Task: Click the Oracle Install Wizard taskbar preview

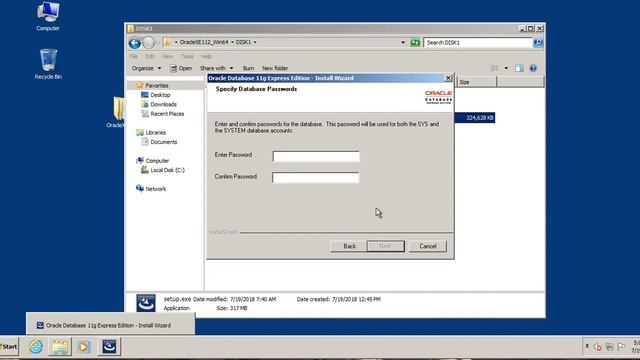Action: coord(110,325)
